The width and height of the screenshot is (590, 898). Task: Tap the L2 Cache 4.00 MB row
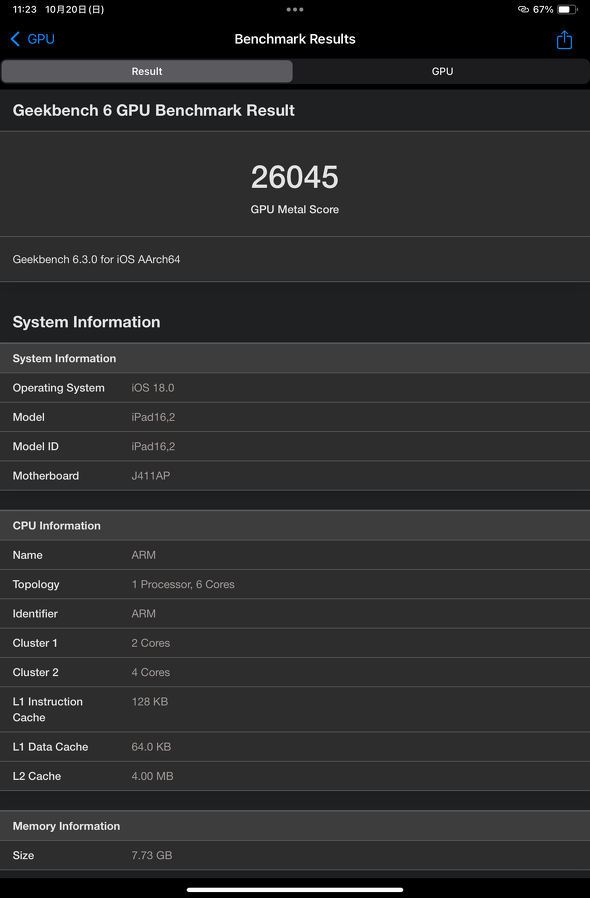(295, 776)
